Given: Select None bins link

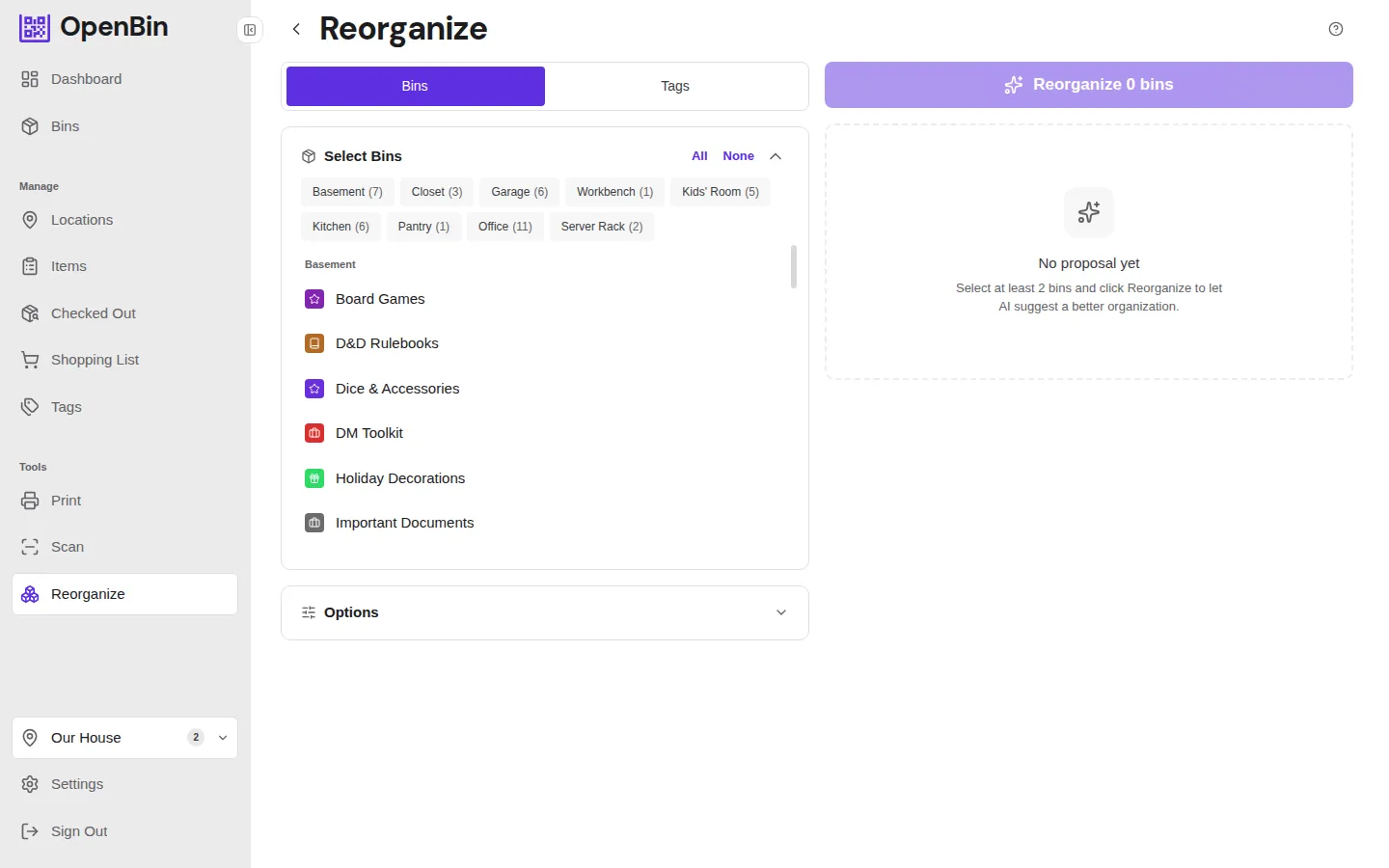Looking at the screenshot, I should click(739, 156).
